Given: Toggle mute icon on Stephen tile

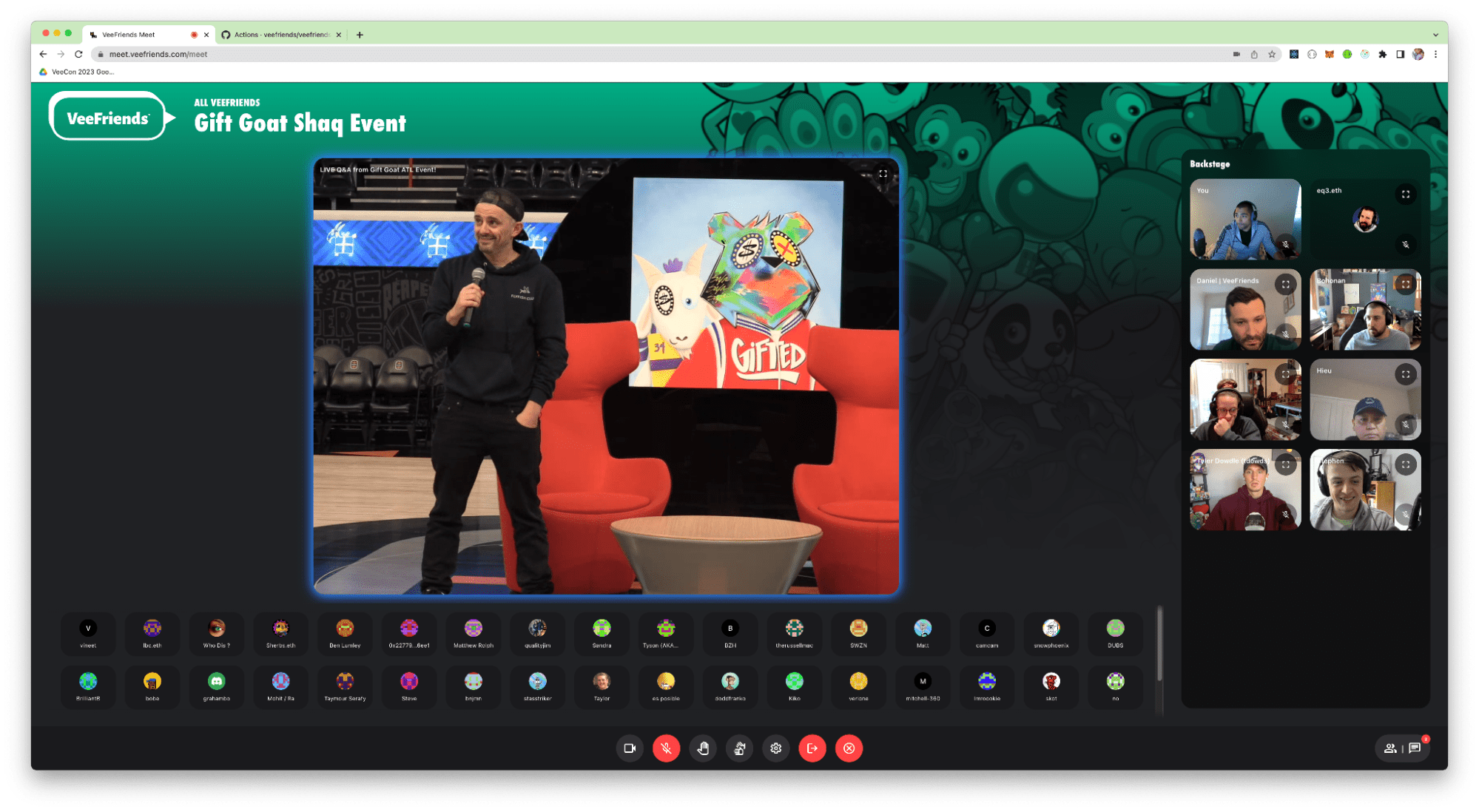Looking at the screenshot, I should pyautogui.click(x=1406, y=515).
